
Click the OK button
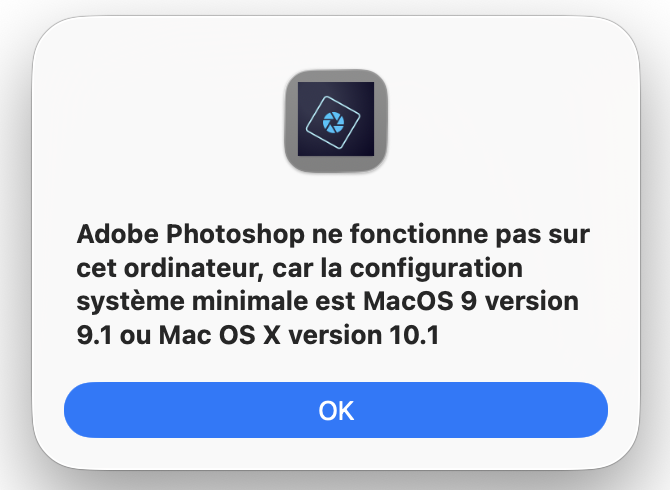pyautogui.click(x=335, y=410)
